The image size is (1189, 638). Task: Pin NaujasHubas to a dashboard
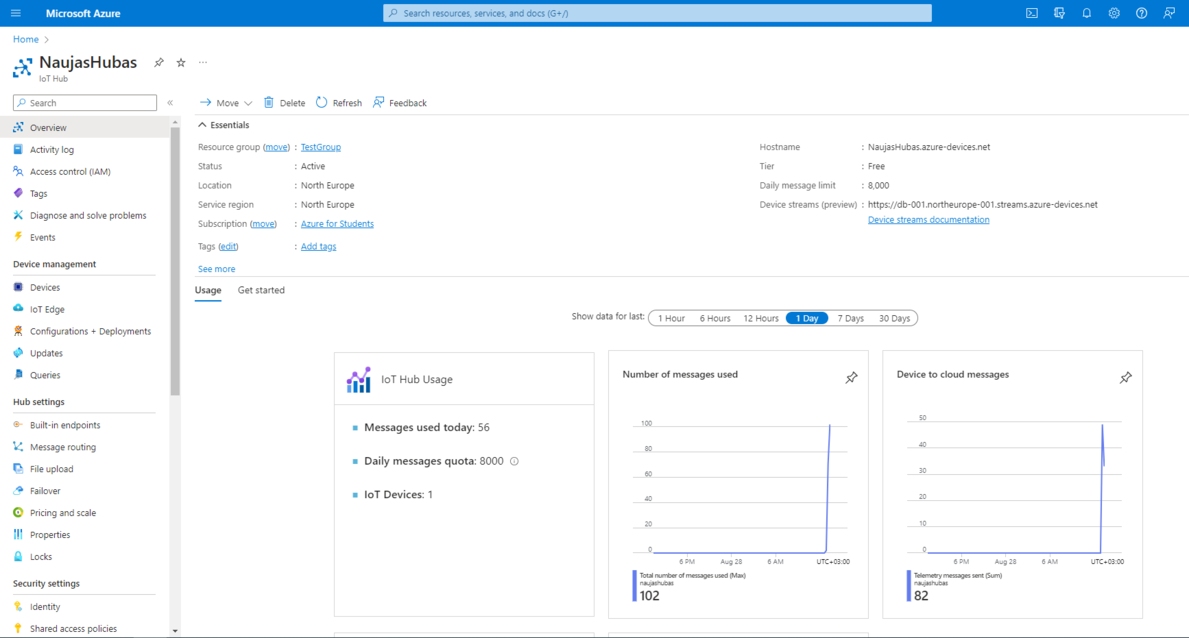coord(158,62)
